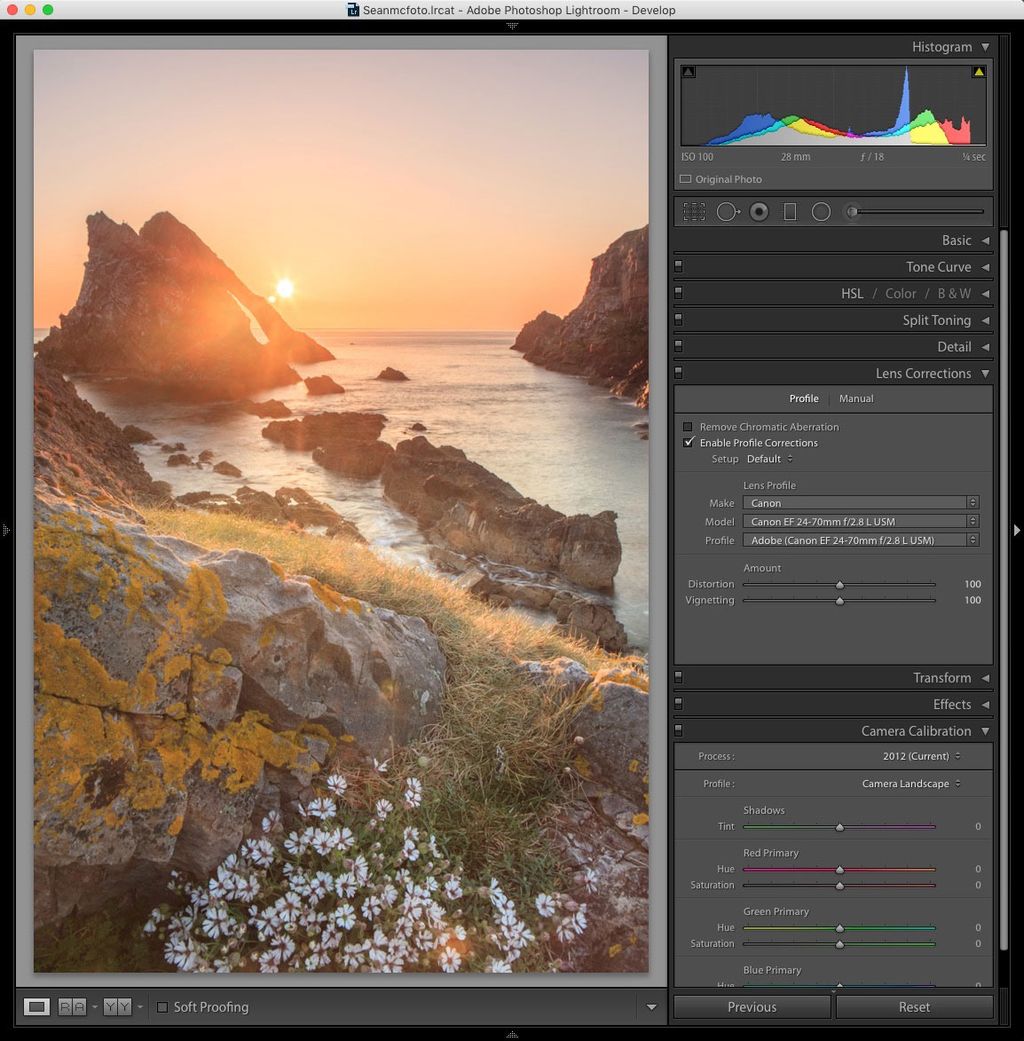Check Remove Chromatic Aberration
The image size is (1024, 1041).
[688, 426]
